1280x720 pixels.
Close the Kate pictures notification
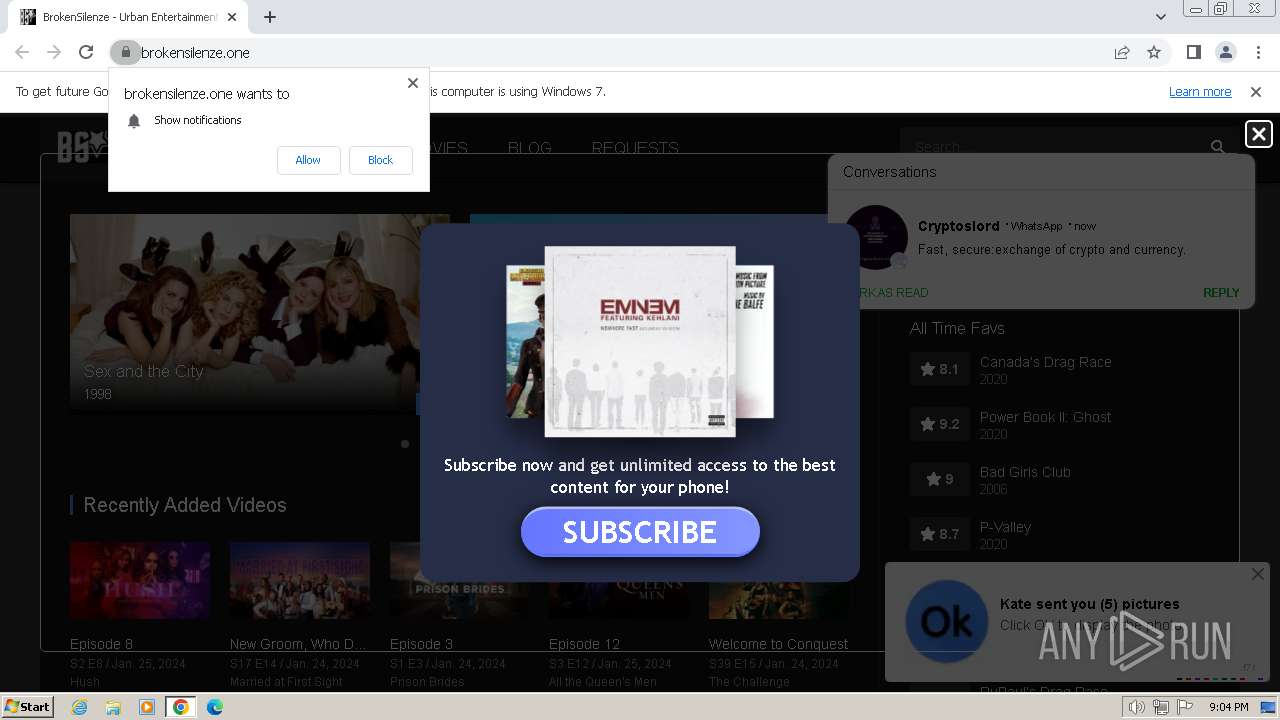[1258, 574]
